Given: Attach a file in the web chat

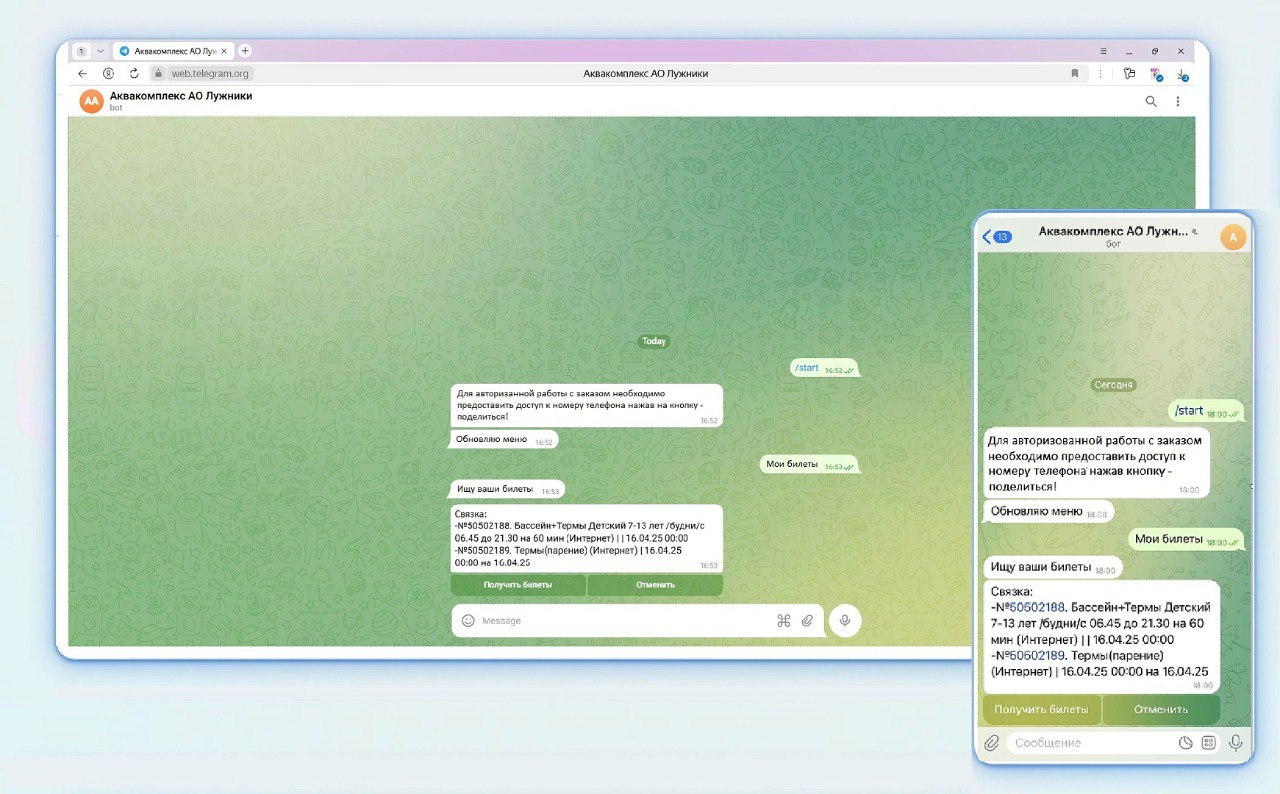Looking at the screenshot, I should coord(807,620).
